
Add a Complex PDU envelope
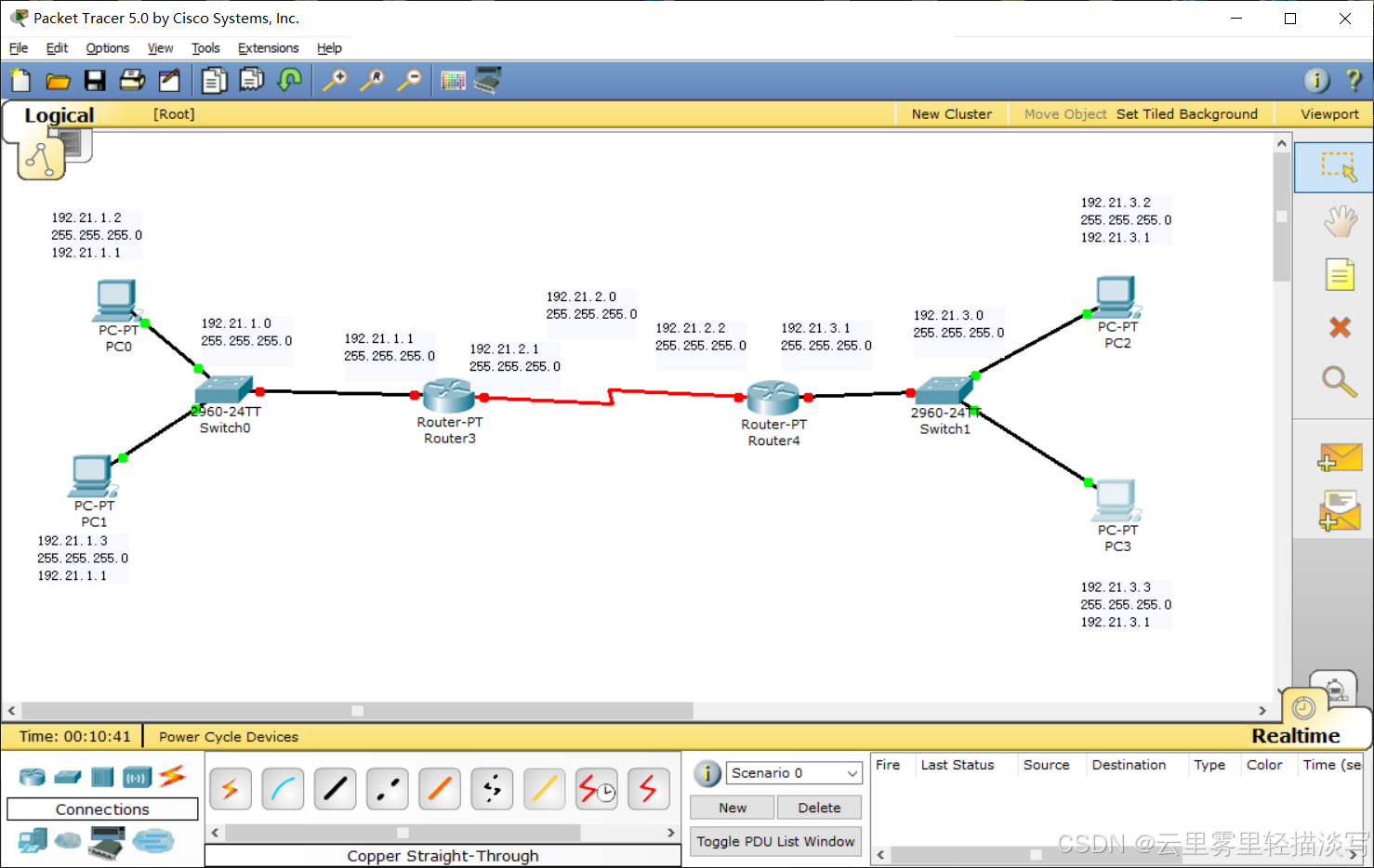pyautogui.click(x=1340, y=511)
